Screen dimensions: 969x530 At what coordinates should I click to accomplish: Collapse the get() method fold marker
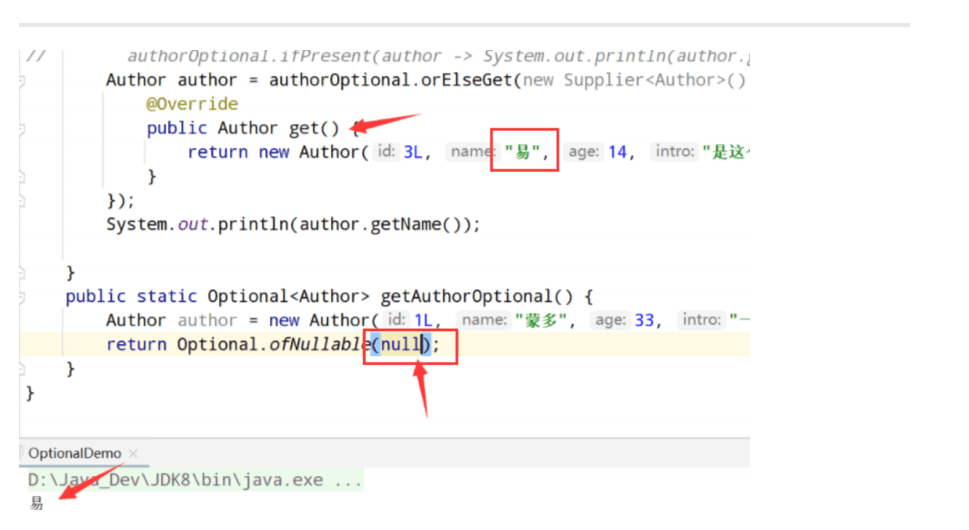click(21, 128)
